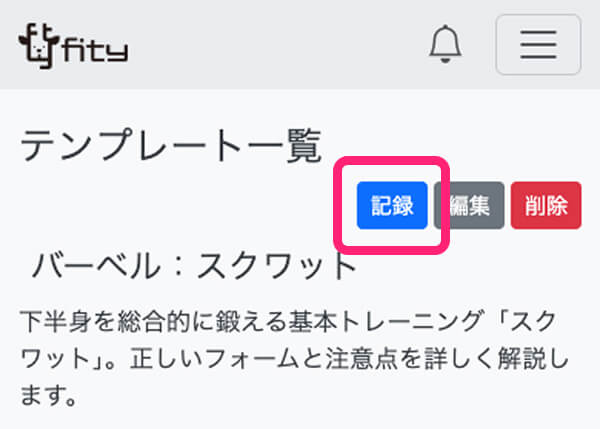Open the notifications bell icon
The width and height of the screenshot is (600, 429).
[x=445, y=44]
